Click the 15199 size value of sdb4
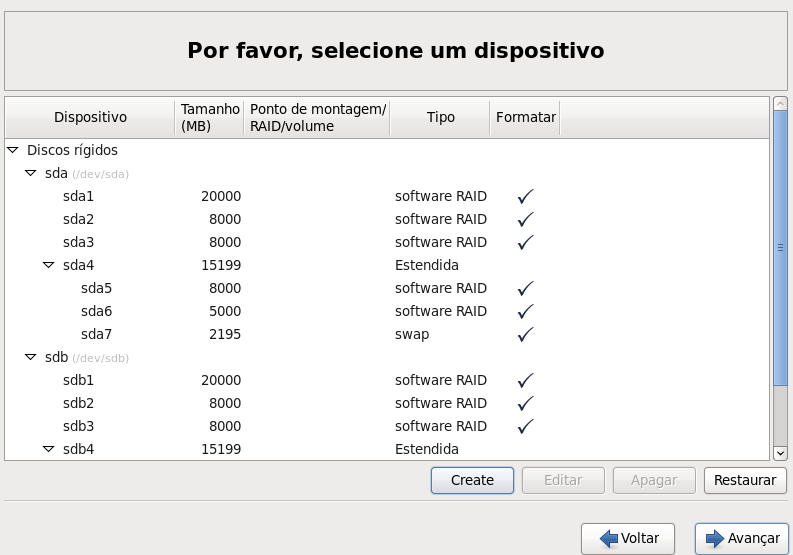This screenshot has height=555, width=793. click(221, 449)
